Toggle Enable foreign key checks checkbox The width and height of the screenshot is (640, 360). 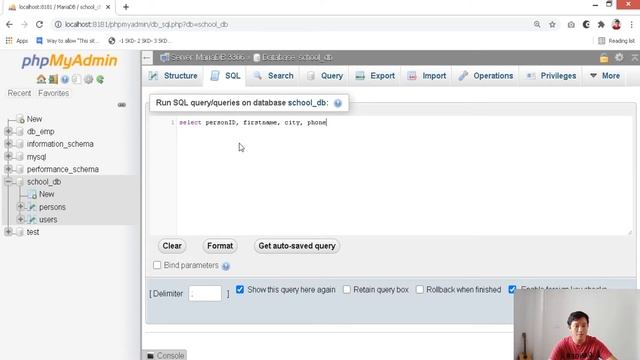point(512,289)
